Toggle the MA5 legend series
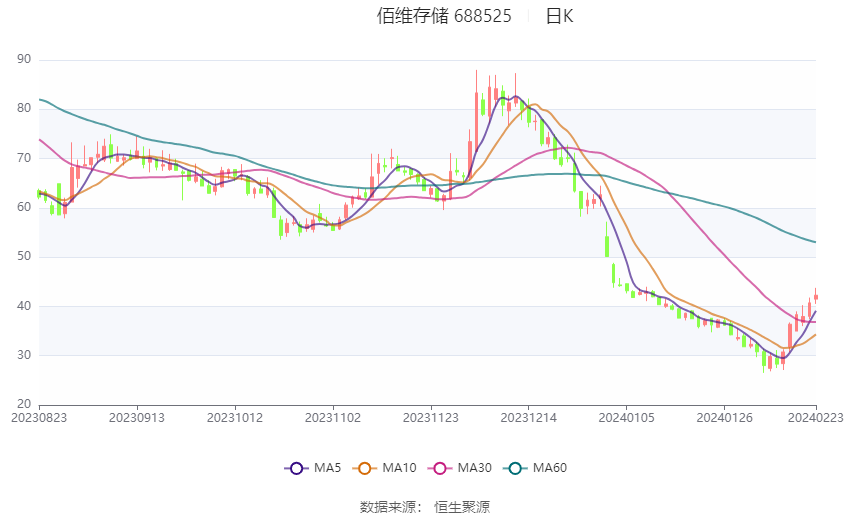Screen dimensions: 850x517 [313, 468]
